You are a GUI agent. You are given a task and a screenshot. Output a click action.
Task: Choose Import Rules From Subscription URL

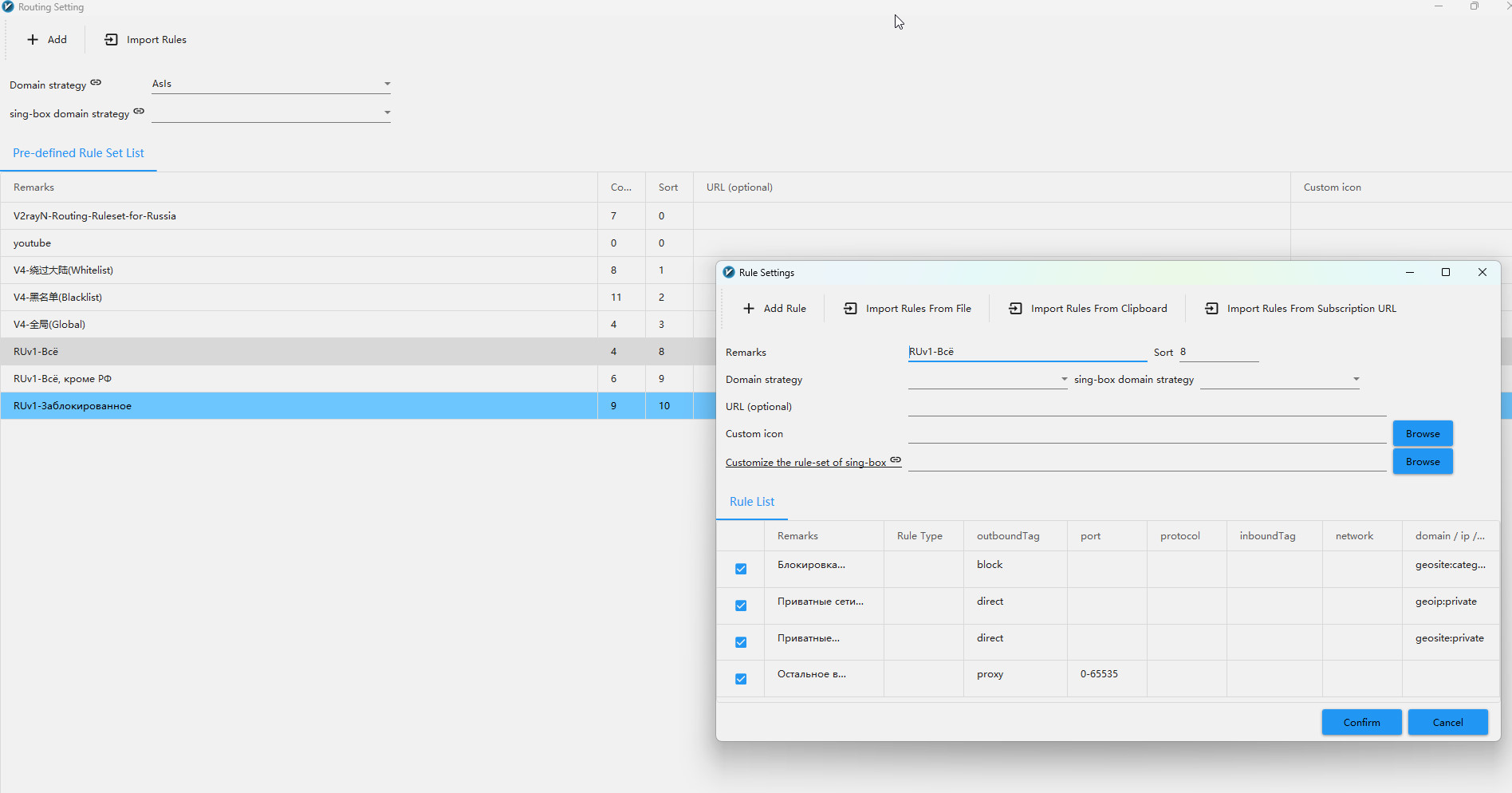(x=1301, y=309)
